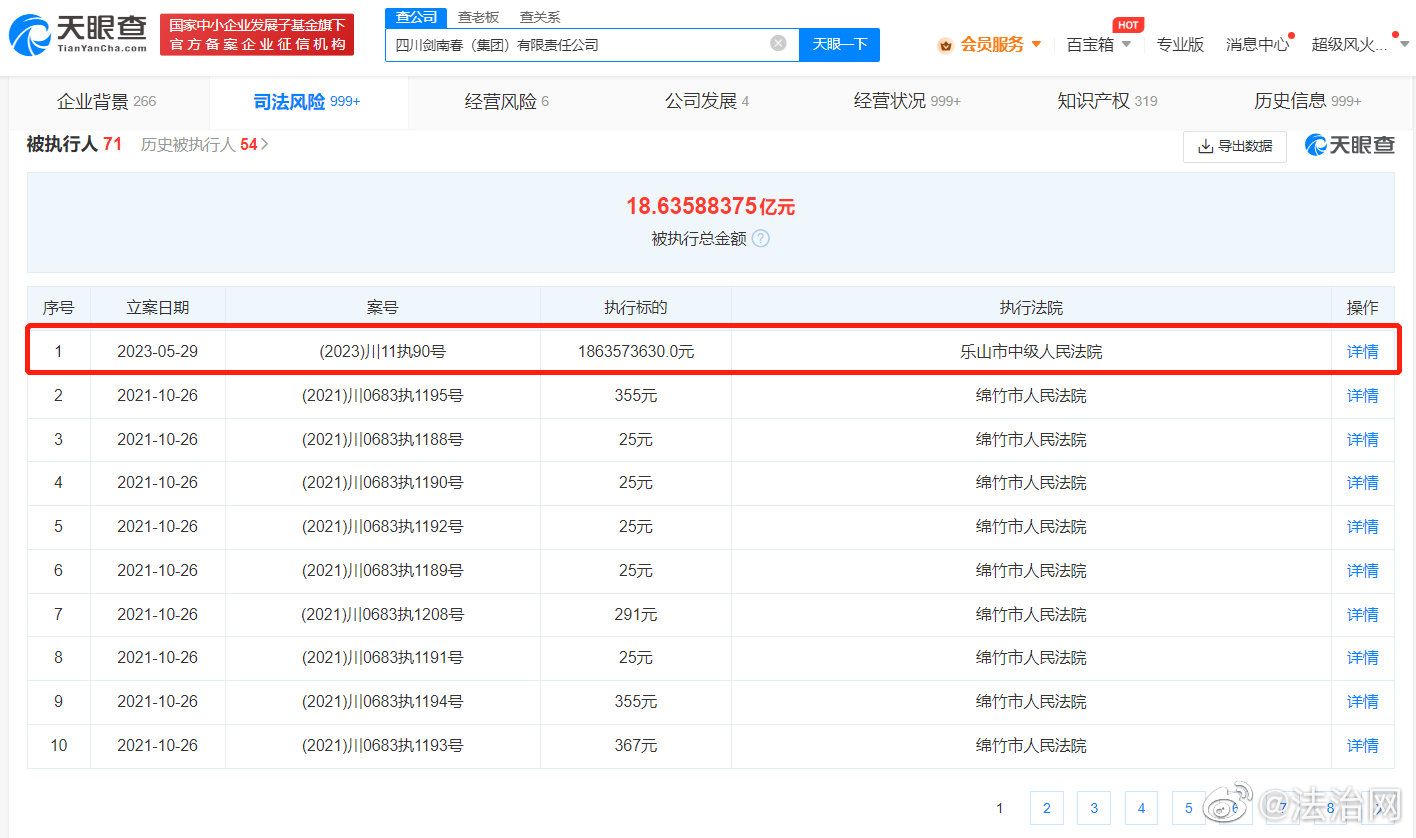The image size is (1416, 838).
Task: Select the 历史信息 tab
Action: click(x=1307, y=101)
